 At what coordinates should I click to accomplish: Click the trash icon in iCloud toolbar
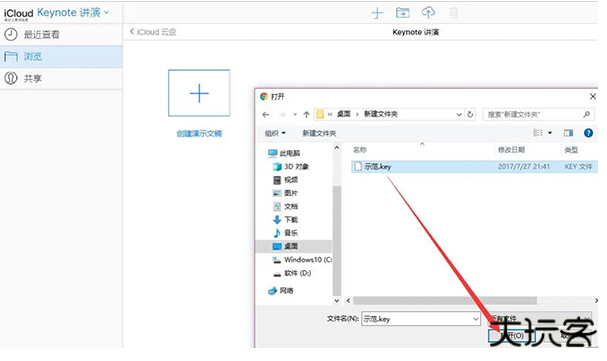pos(454,13)
